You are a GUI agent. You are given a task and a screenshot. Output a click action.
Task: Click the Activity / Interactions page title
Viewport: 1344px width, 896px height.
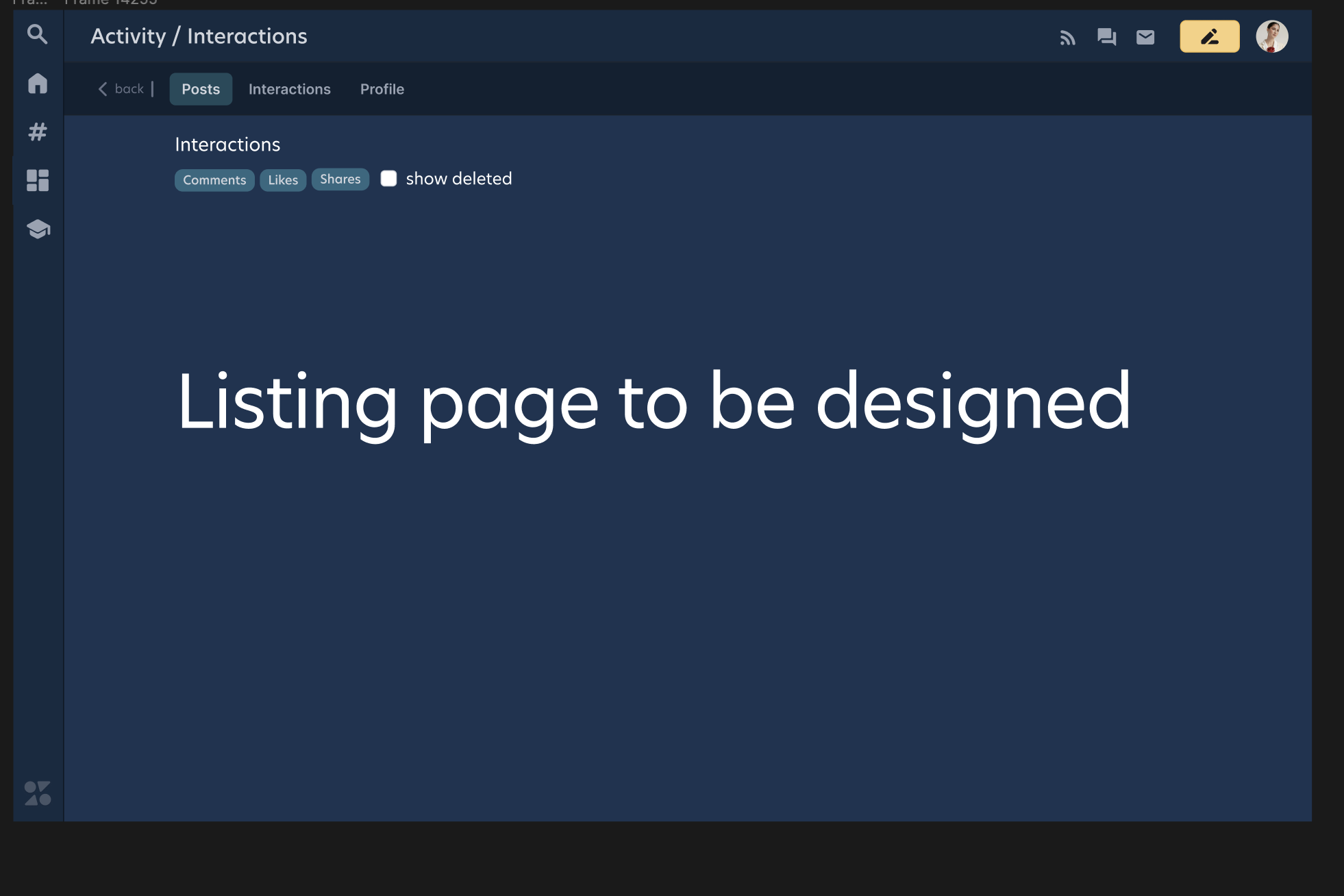point(199,36)
